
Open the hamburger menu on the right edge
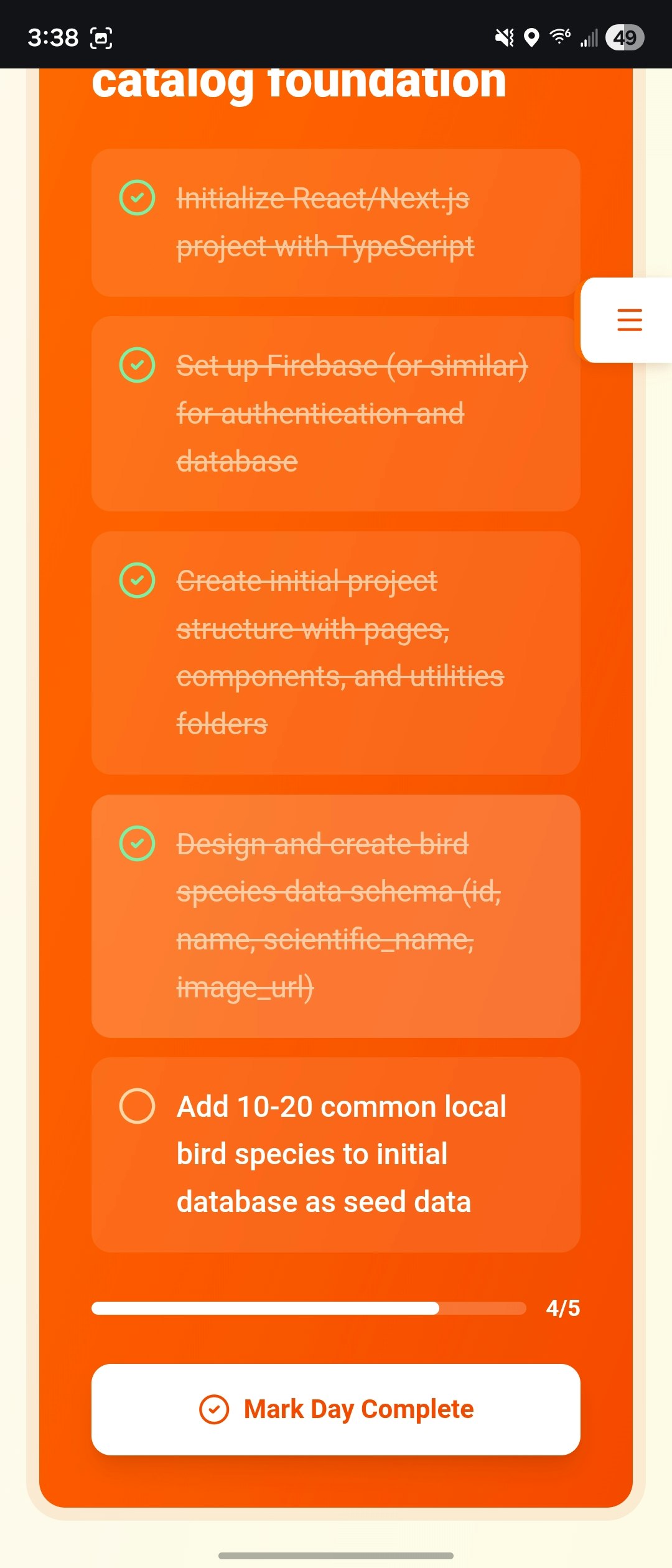(x=629, y=320)
